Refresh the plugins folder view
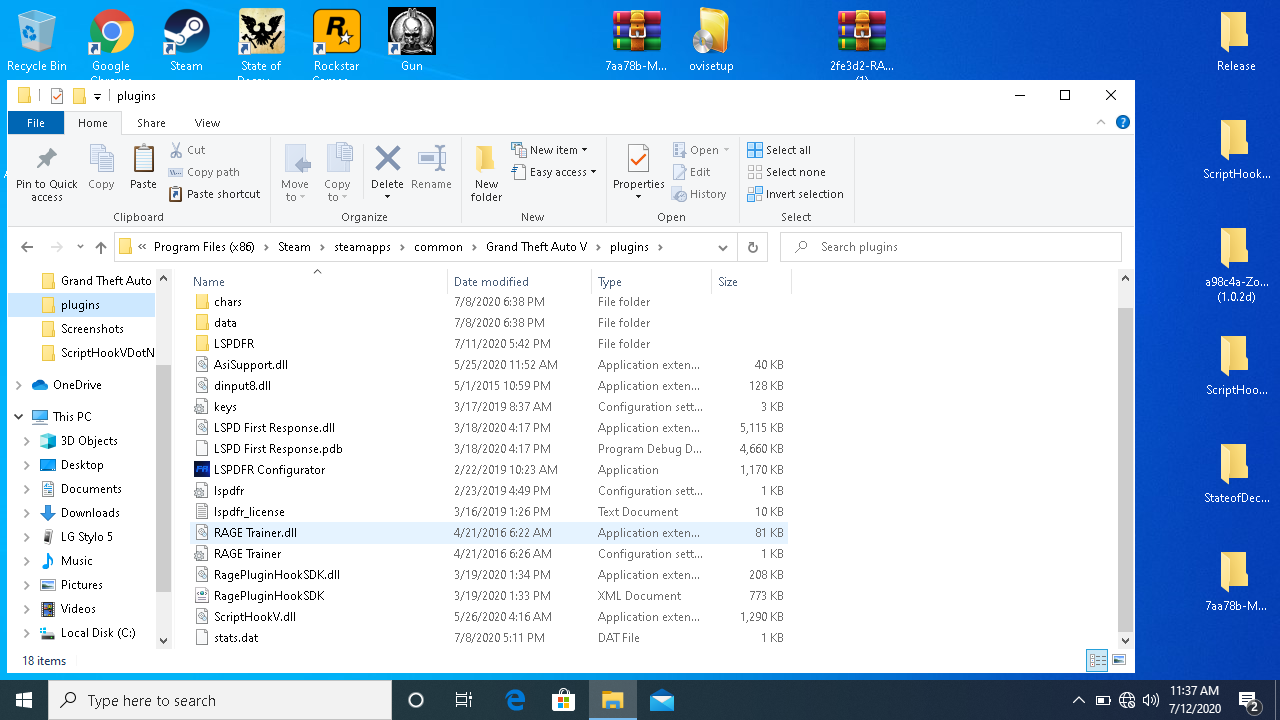Screen dimensions: 1280x720 (x=752, y=247)
